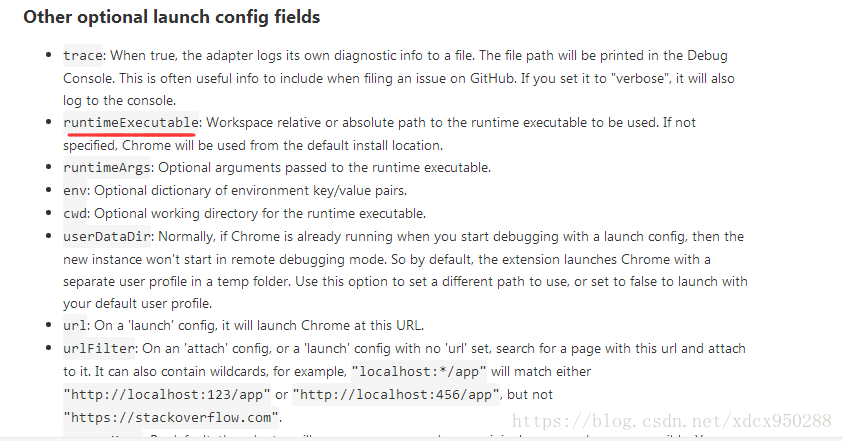This screenshot has height=441, width=843.
Task: Click the 'Other optional launch config fields' heading
Action: pyautogui.click(x=172, y=17)
